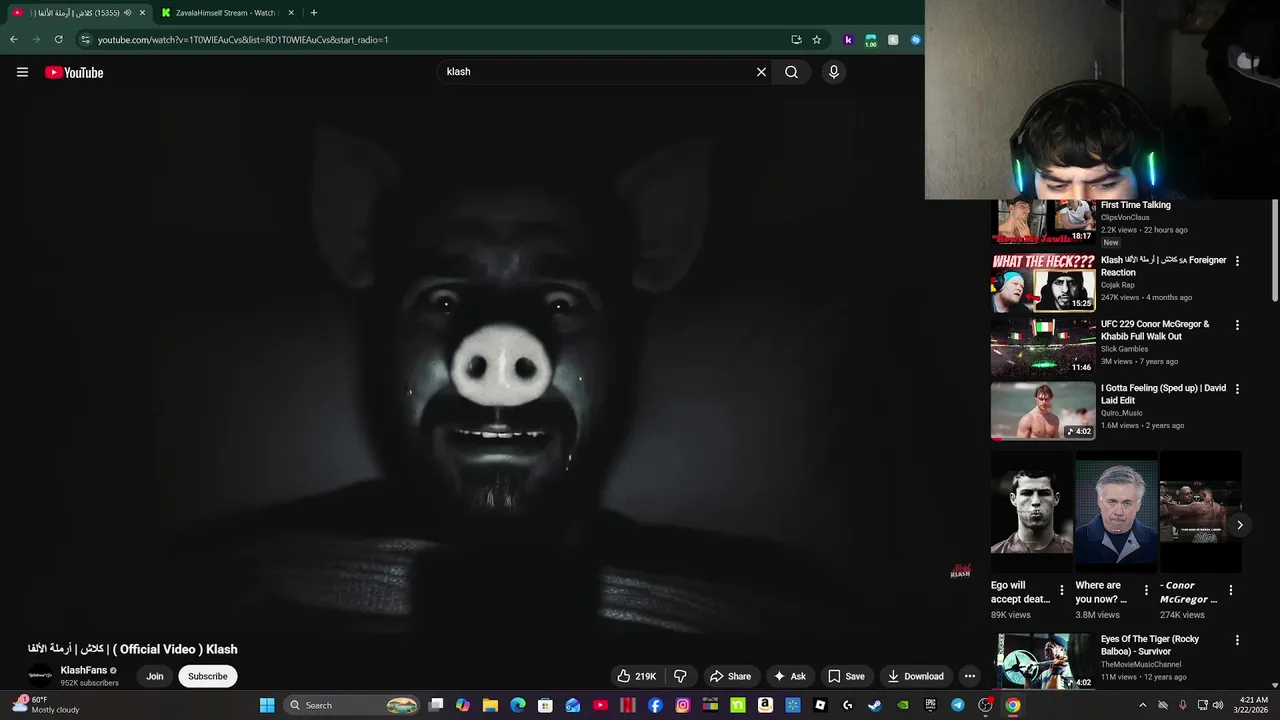1280x720 pixels.
Task: Go to YouTube home via logo
Action: pyautogui.click(x=74, y=72)
